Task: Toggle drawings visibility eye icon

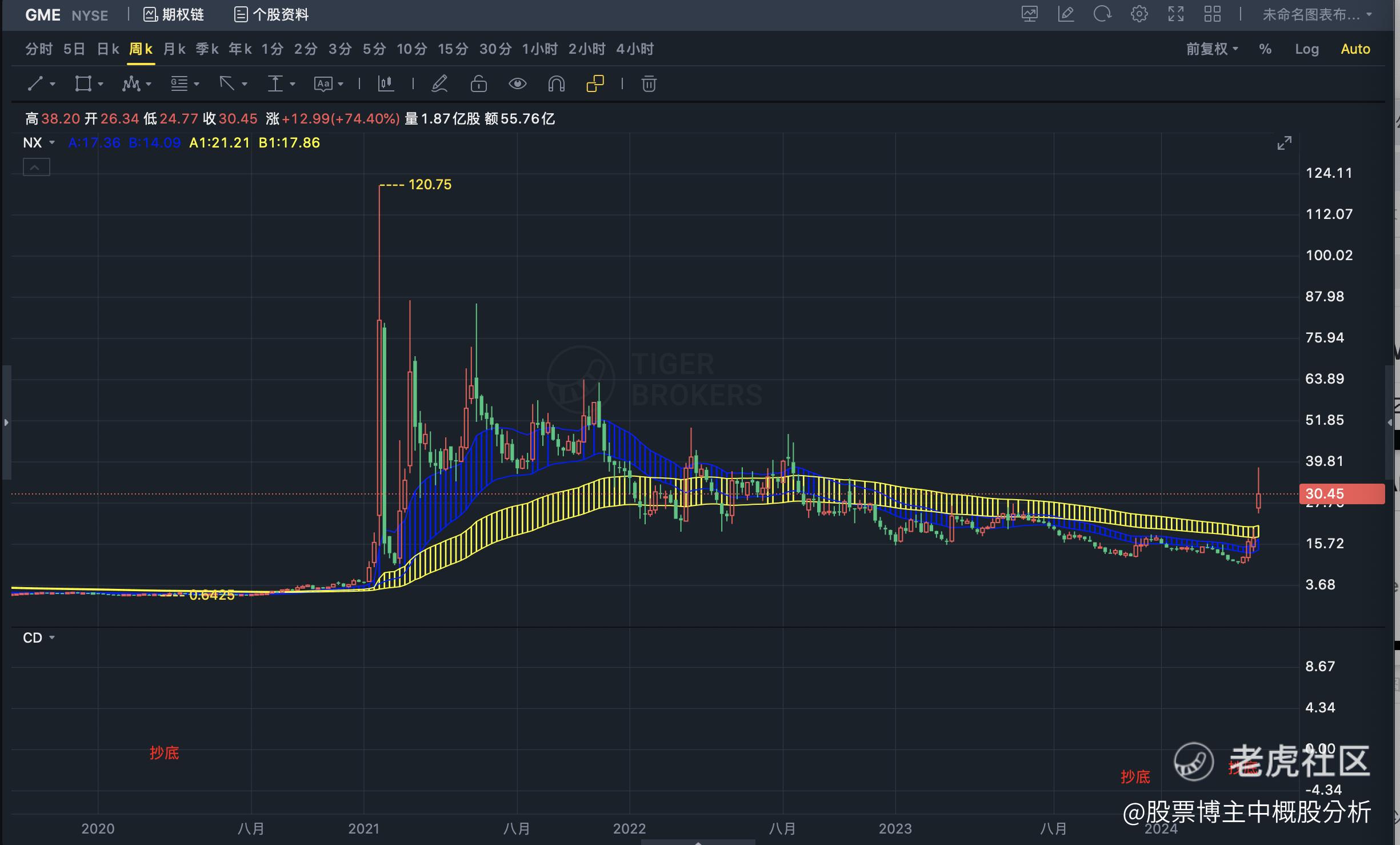Action: pos(517,84)
